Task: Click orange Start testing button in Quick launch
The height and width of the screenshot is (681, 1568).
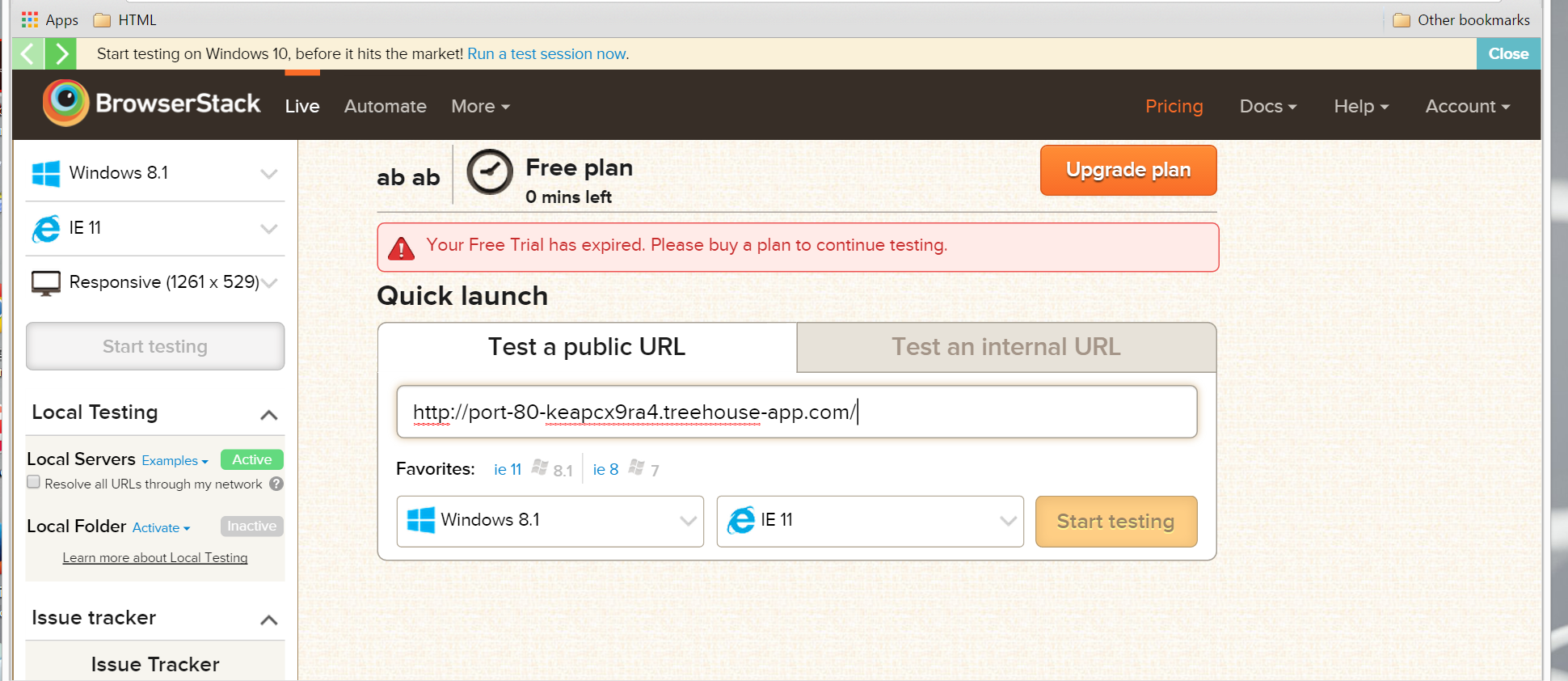Action: click(x=1116, y=522)
